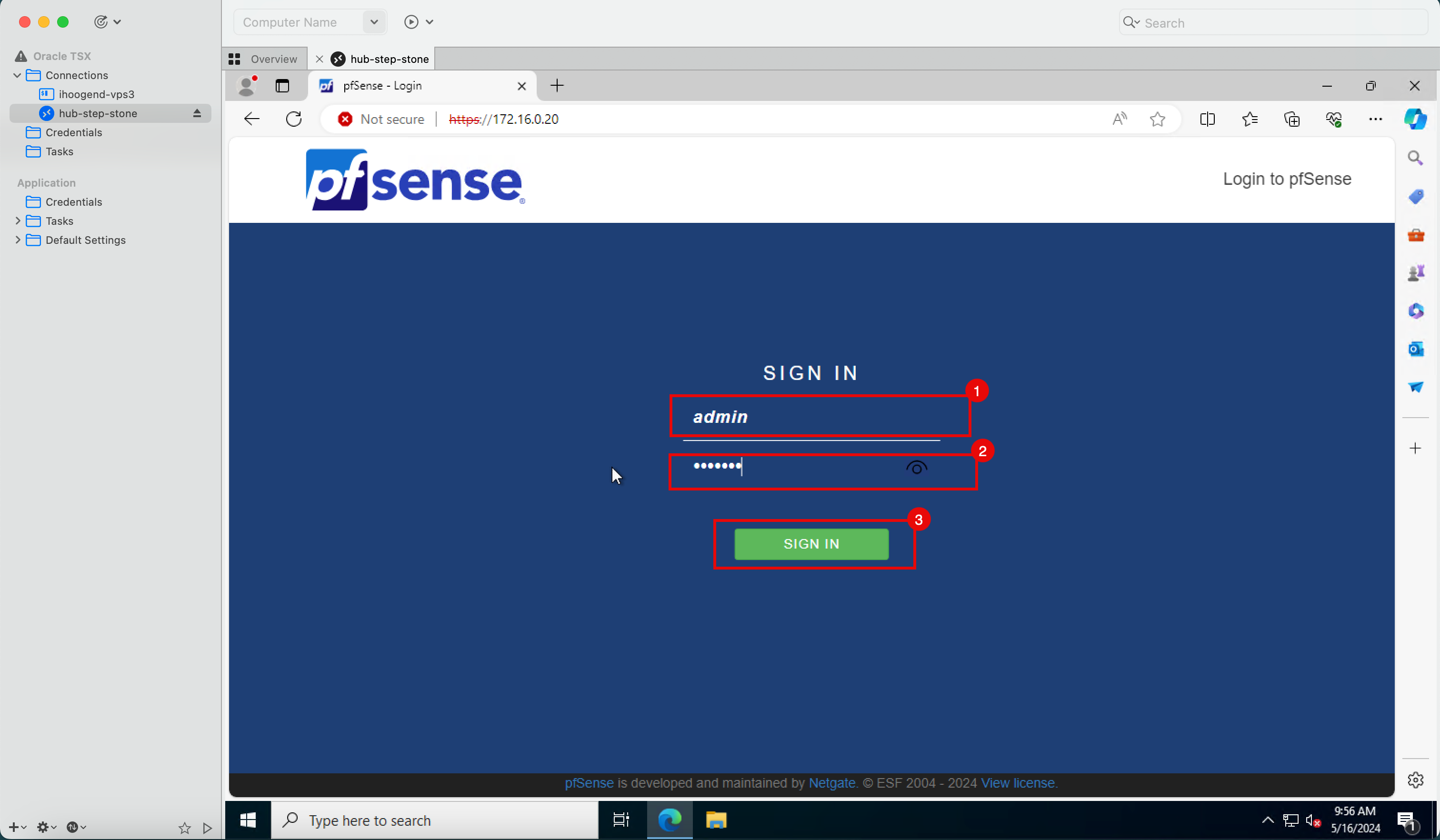Click the Outlook icon in Edge sidebar
Screen dimensions: 1440x840
point(1415,349)
